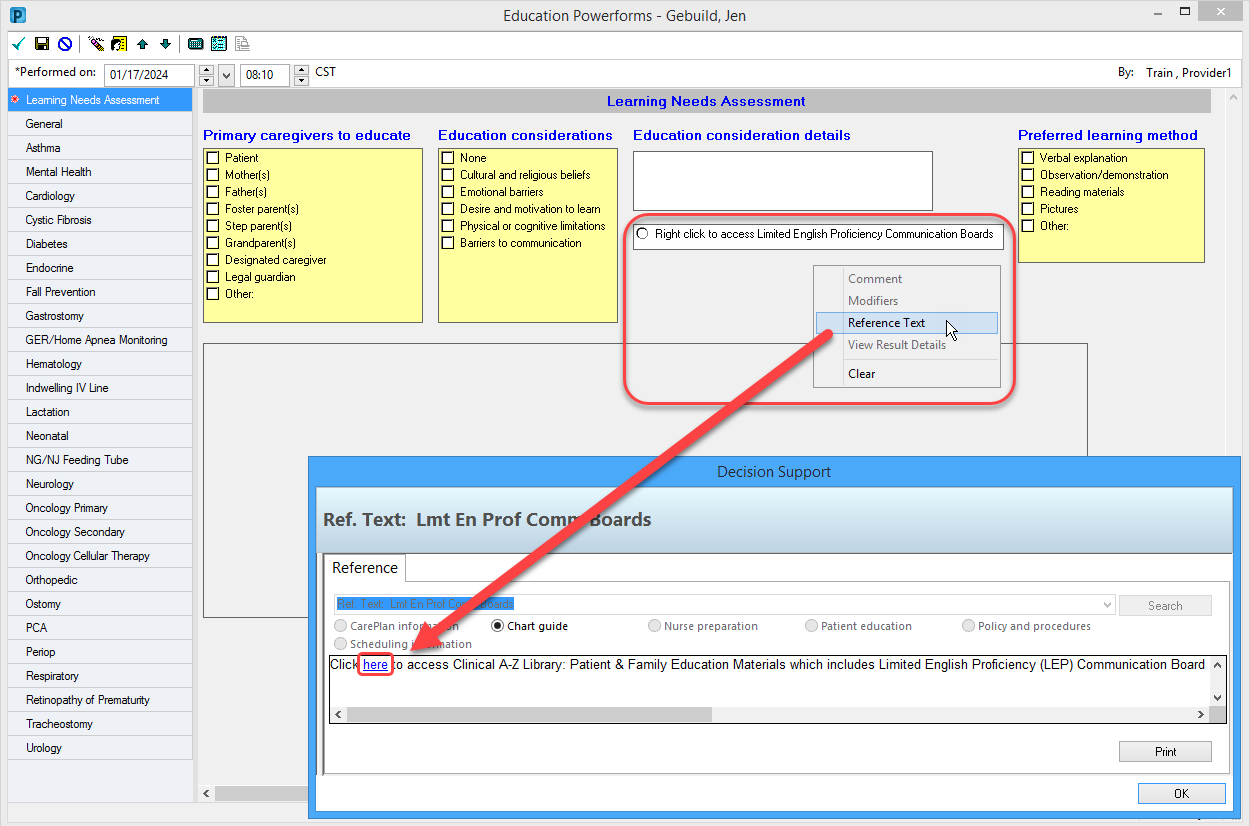
Task: Click the blue Cancel circle icon
Action: [x=65, y=44]
